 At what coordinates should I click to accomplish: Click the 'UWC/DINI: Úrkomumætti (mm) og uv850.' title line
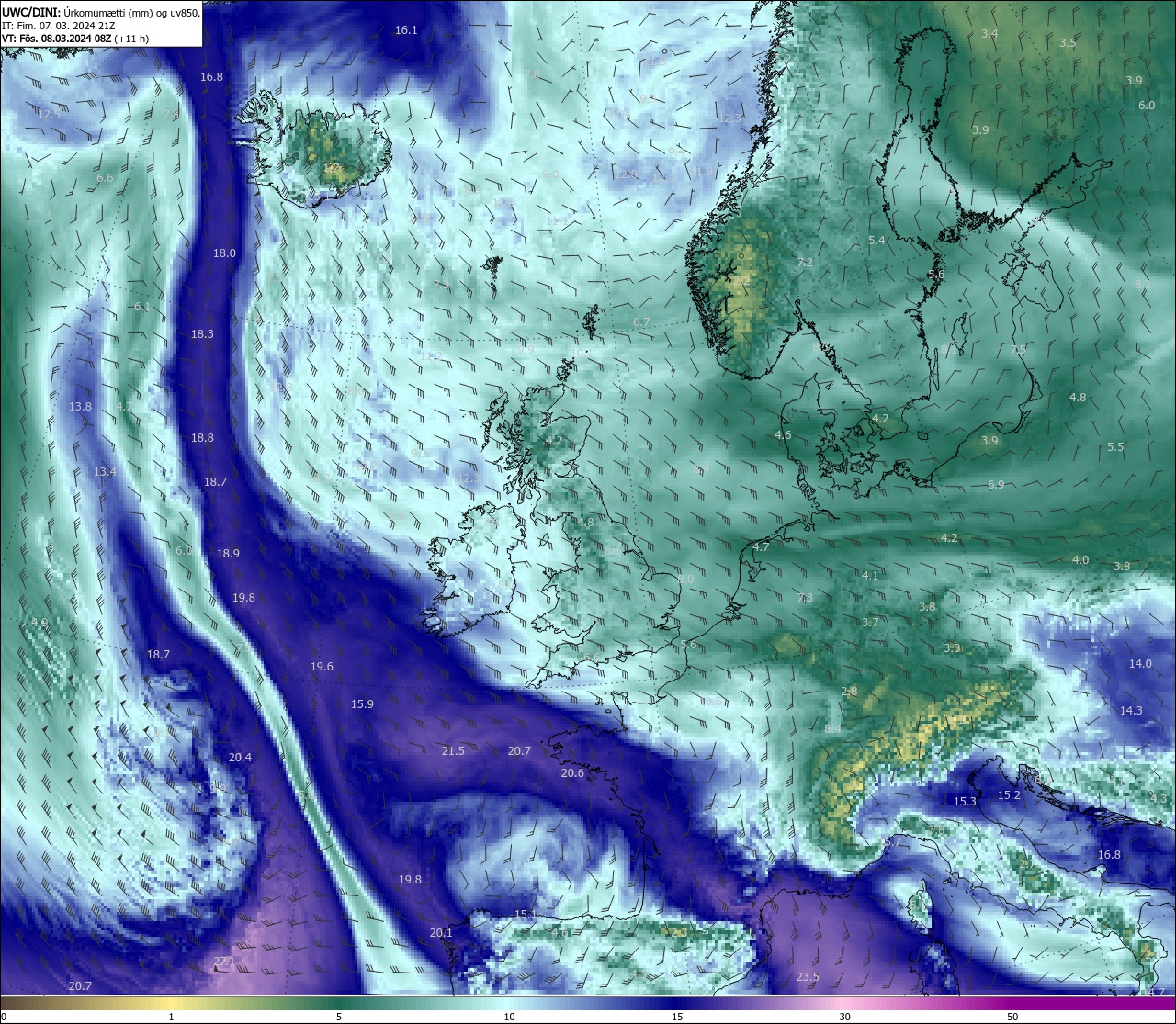pyautogui.click(x=101, y=13)
